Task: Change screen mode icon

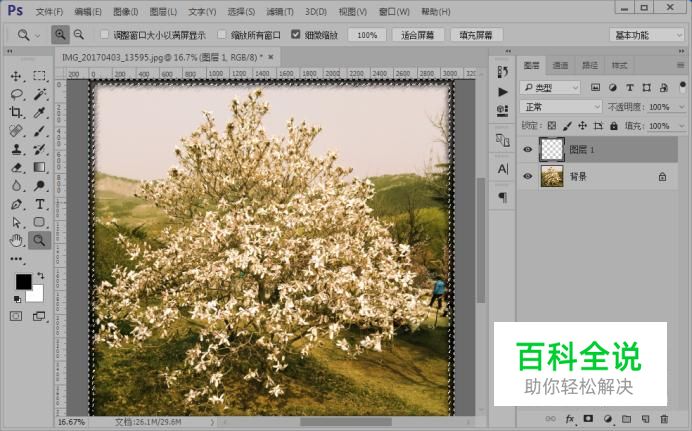Action: pyautogui.click(x=39, y=316)
